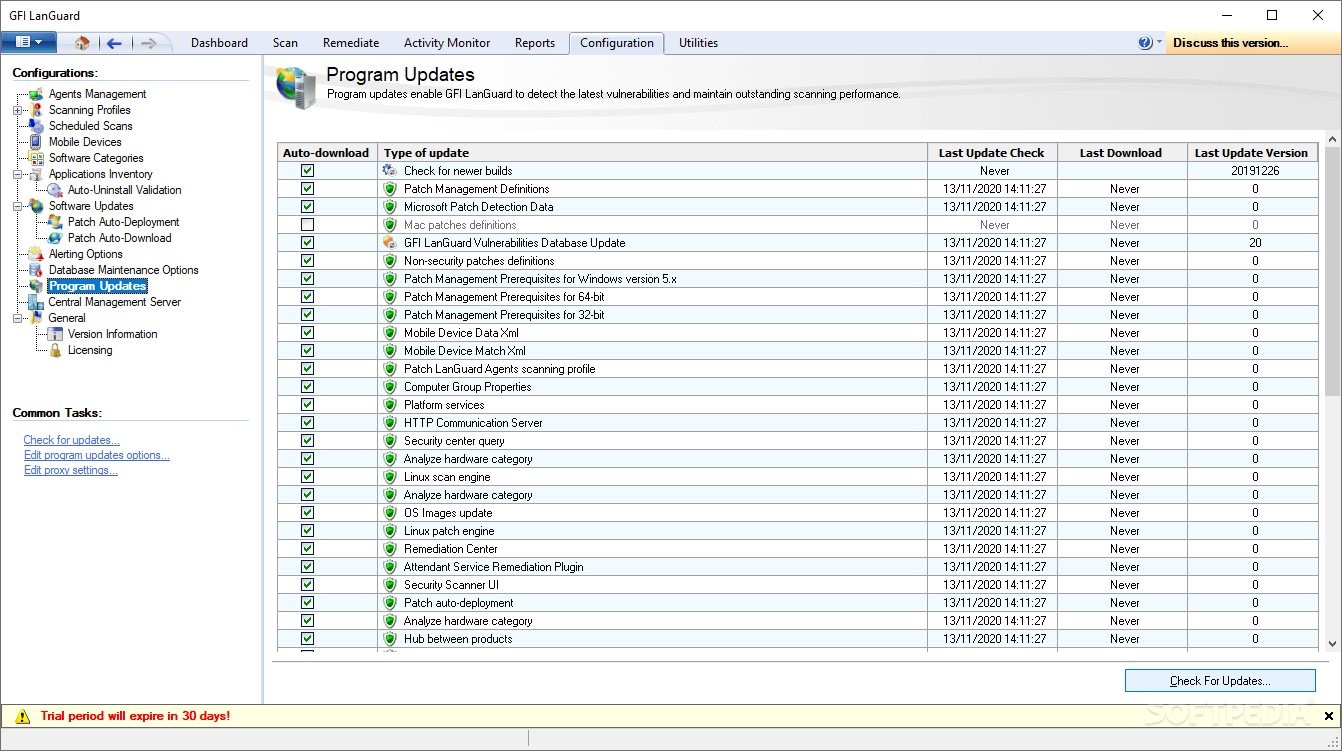Toggle Microsoft Patch Detection Data checkbox
The width and height of the screenshot is (1342, 751).
tap(307, 207)
